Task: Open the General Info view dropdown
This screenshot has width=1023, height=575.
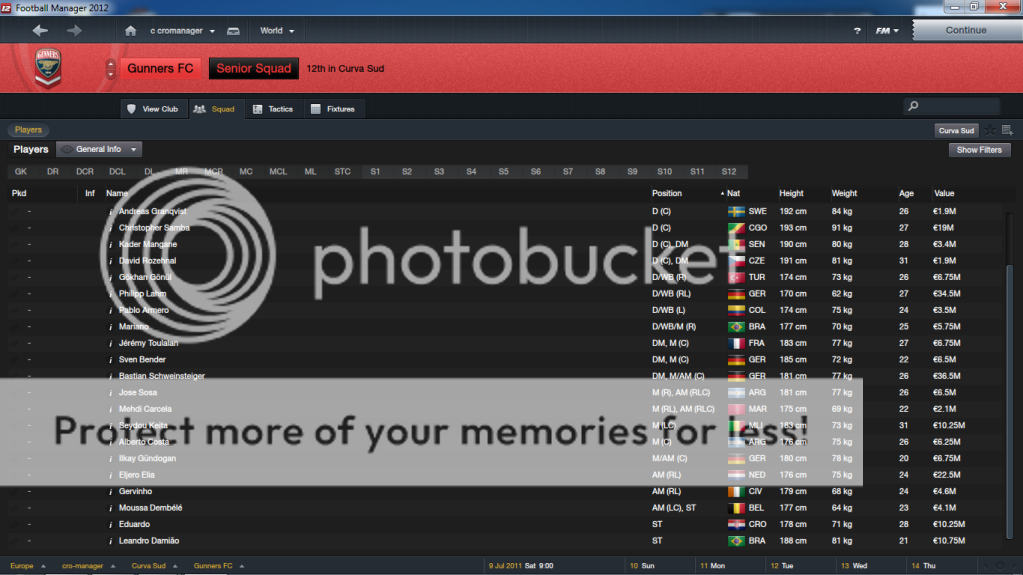Action: 99,149
